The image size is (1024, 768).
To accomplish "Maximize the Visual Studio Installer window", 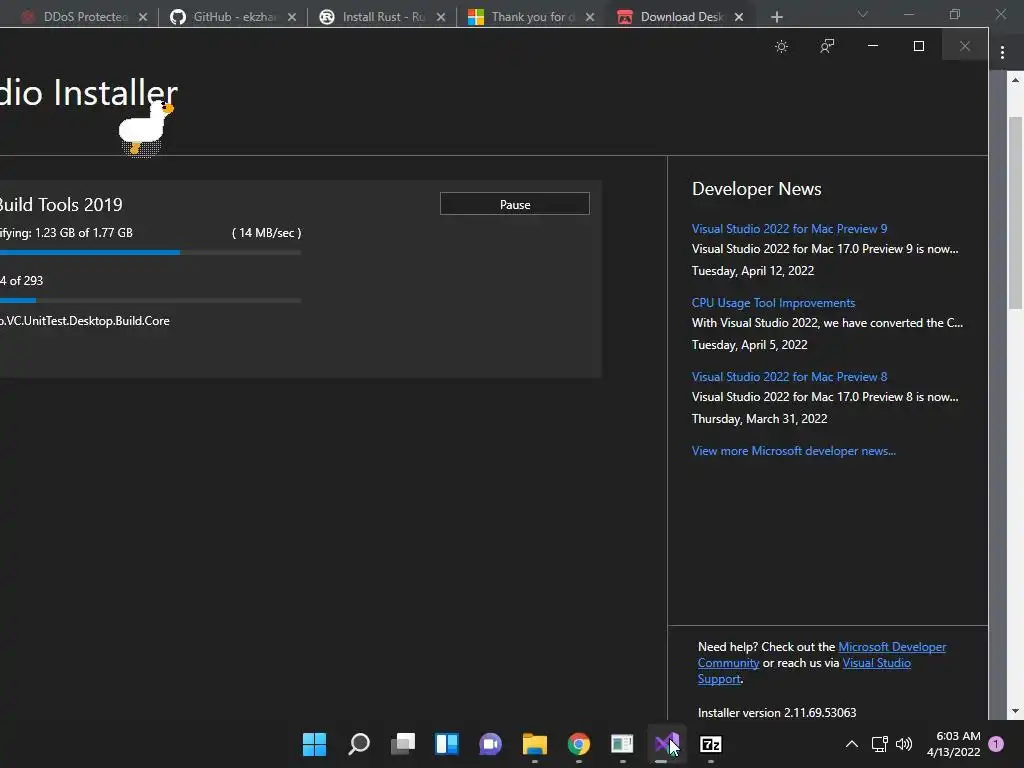I will 919,46.
